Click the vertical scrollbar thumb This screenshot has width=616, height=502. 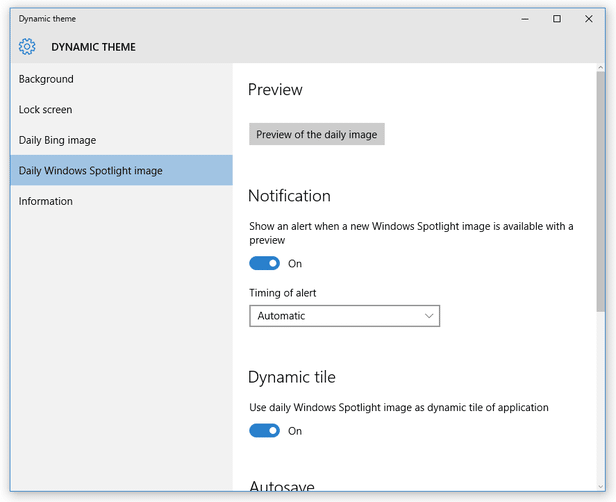click(x=600, y=191)
